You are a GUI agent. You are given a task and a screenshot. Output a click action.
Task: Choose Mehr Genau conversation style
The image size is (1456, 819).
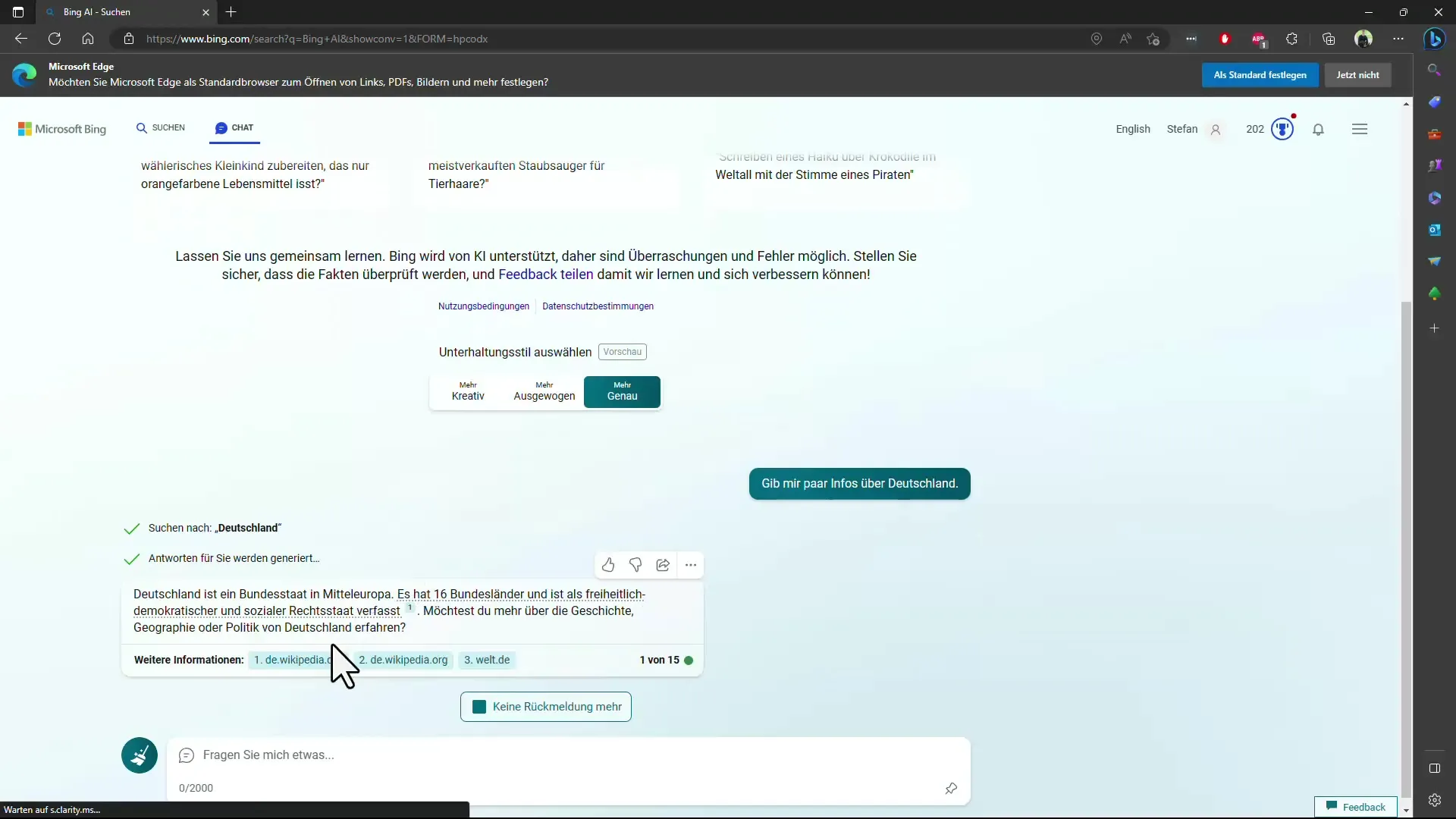(x=622, y=391)
